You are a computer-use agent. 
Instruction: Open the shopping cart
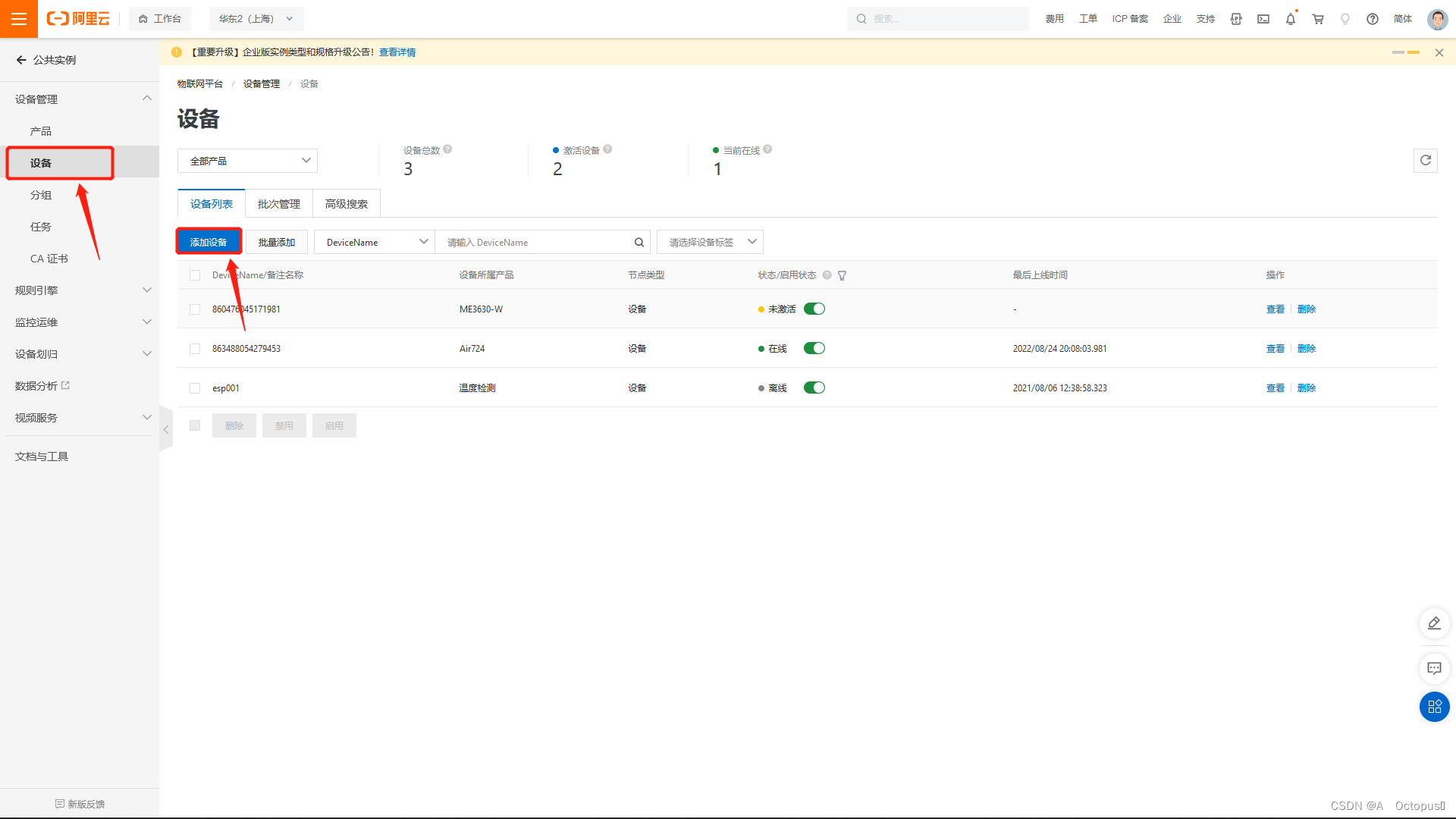tap(1318, 19)
